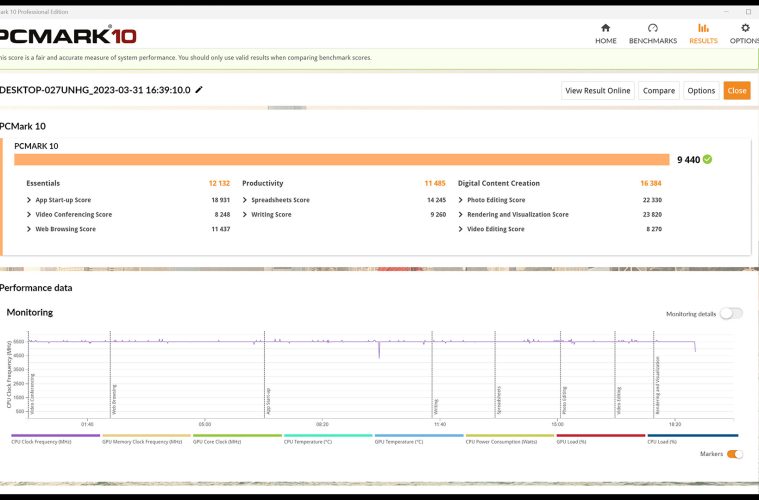Select GPU Core Clock legend swatch
Image resolution: width=759 pixels, height=500 pixels.
click(237, 436)
